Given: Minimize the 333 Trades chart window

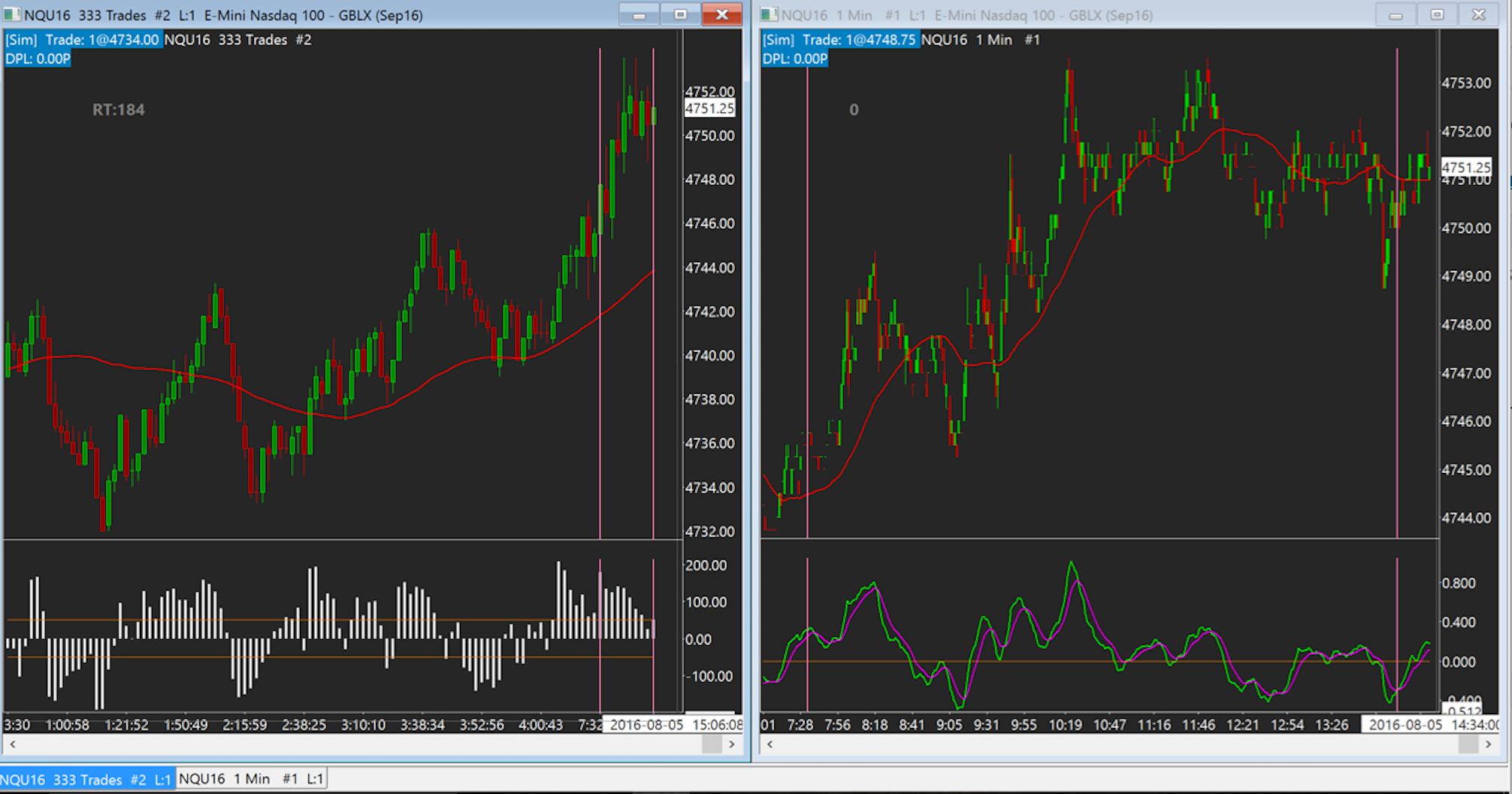Looking at the screenshot, I should point(639,15).
